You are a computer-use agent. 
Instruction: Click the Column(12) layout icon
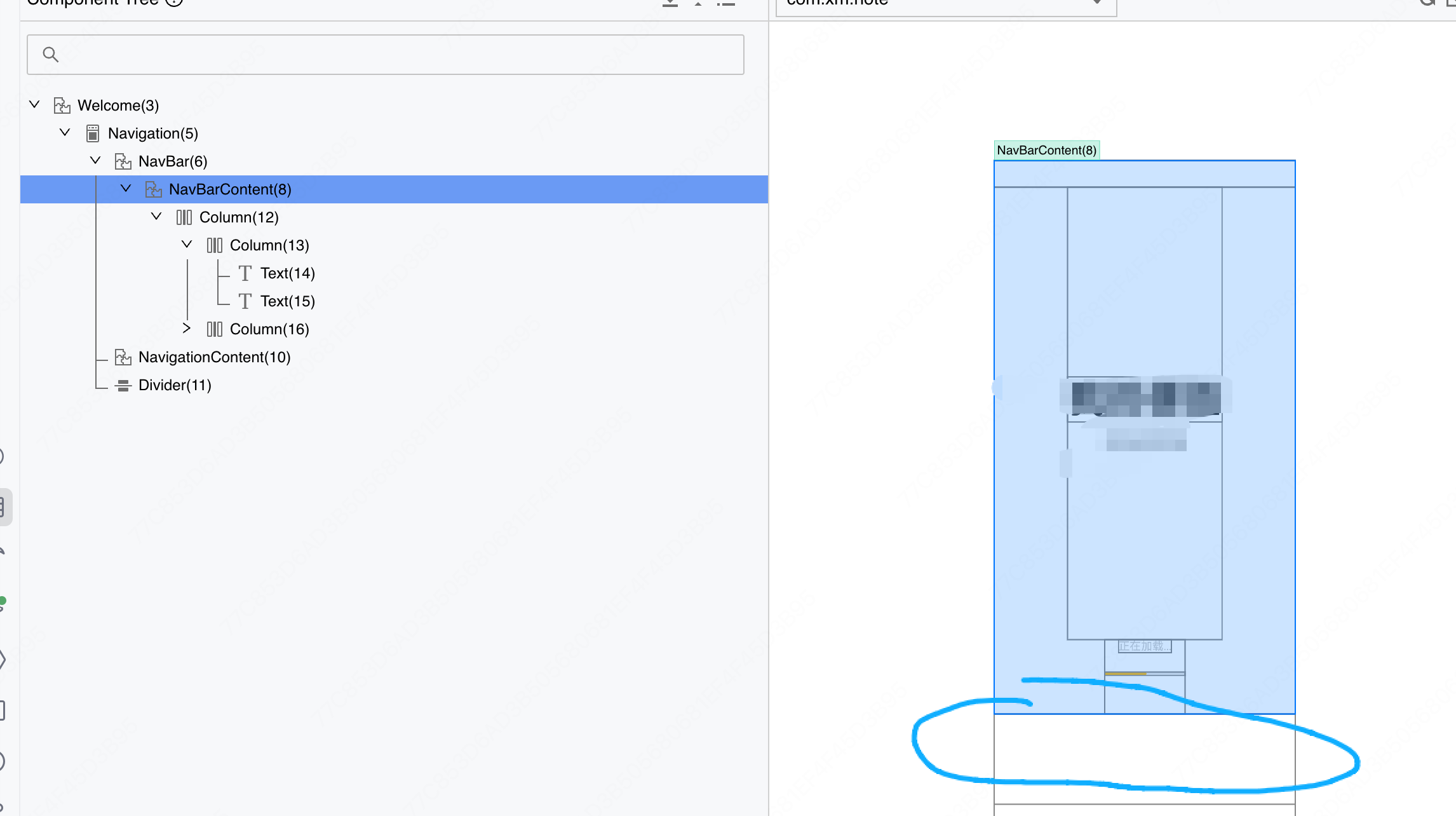click(x=184, y=217)
